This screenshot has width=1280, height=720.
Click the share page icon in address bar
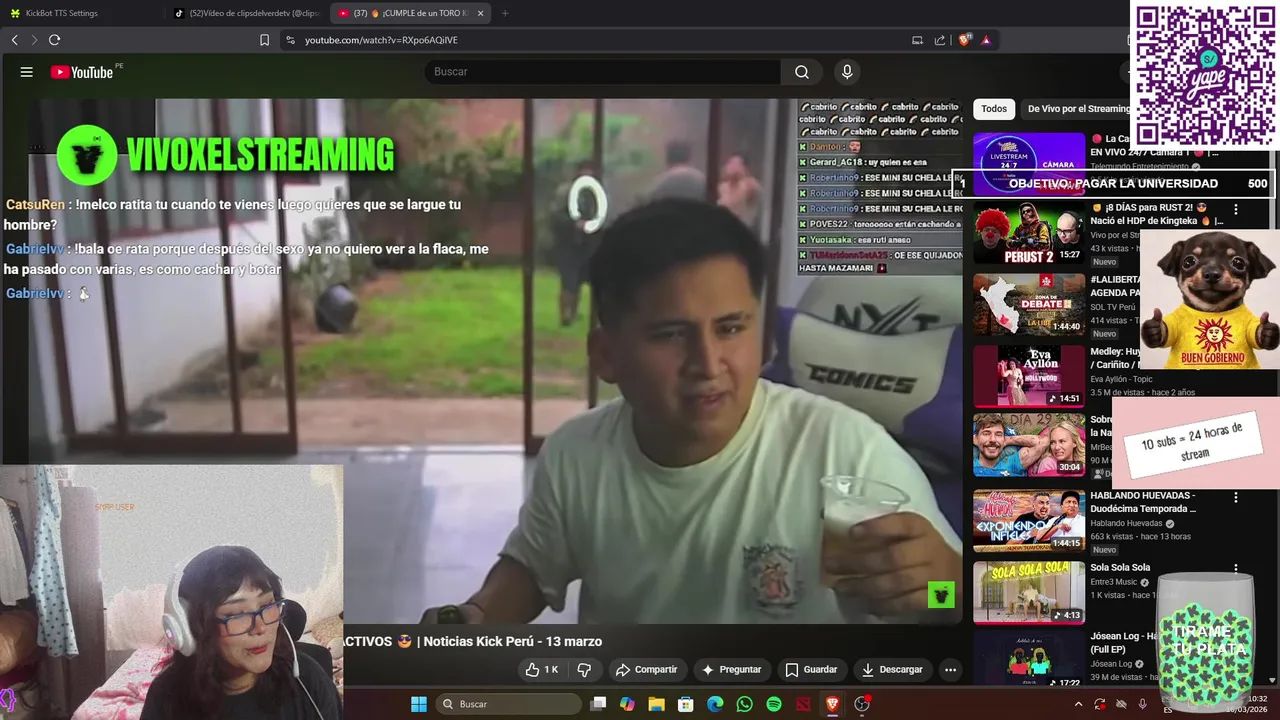tap(940, 40)
